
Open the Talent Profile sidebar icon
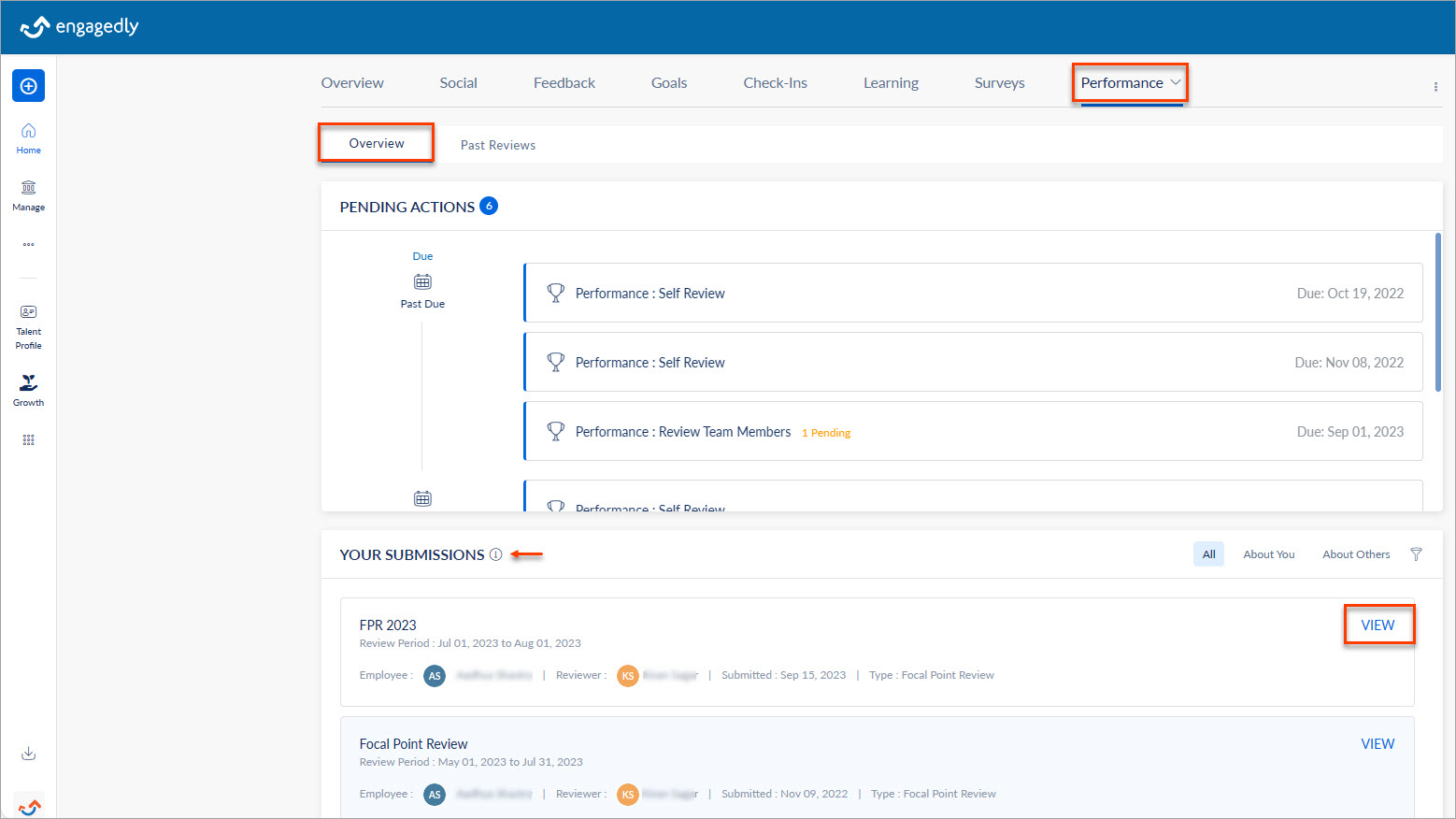pos(28,324)
